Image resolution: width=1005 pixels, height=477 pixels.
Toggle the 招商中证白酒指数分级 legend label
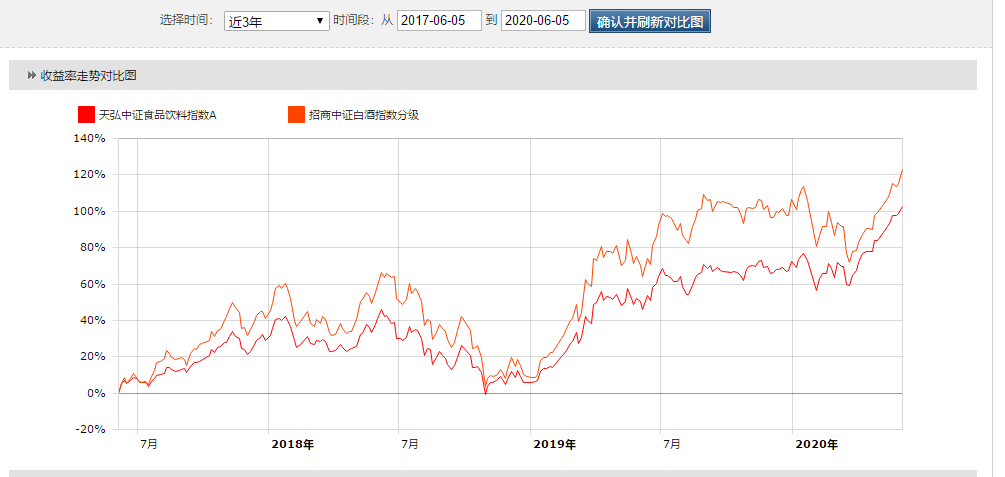pyautogui.click(x=363, y=115)
